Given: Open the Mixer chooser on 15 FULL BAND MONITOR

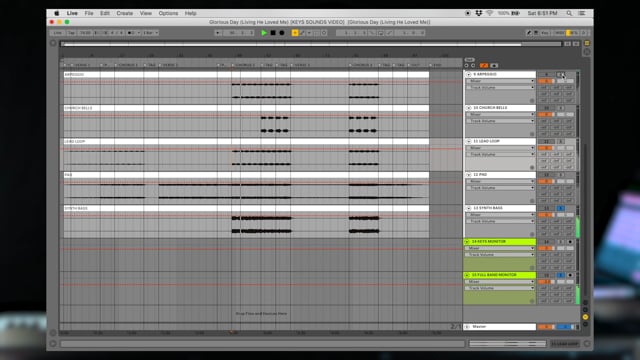Looking at the screenshot, I should click(499, 282).
